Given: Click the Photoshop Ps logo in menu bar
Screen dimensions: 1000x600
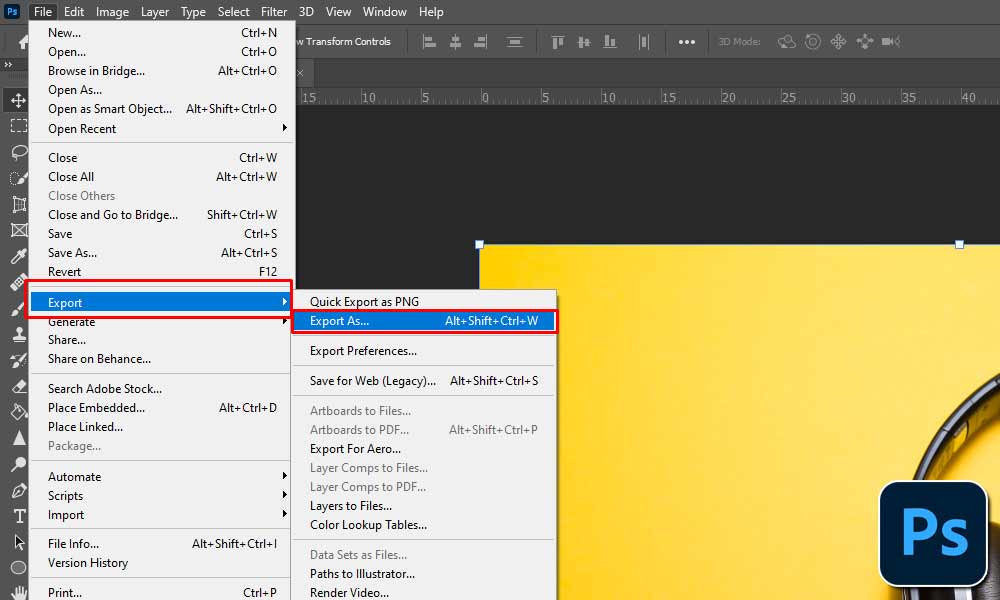Looking at the screenshot, I should coord(12,11).
